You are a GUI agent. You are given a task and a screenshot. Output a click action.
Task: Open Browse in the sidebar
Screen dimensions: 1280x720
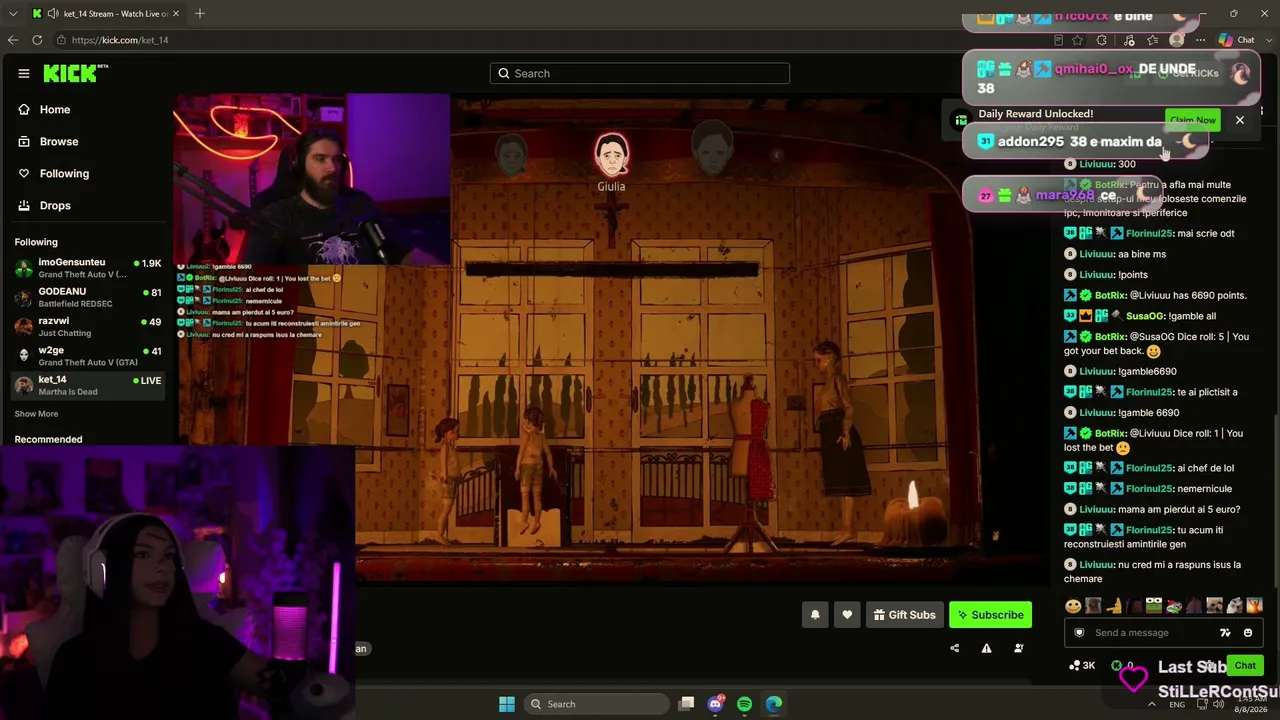(59, 141)
